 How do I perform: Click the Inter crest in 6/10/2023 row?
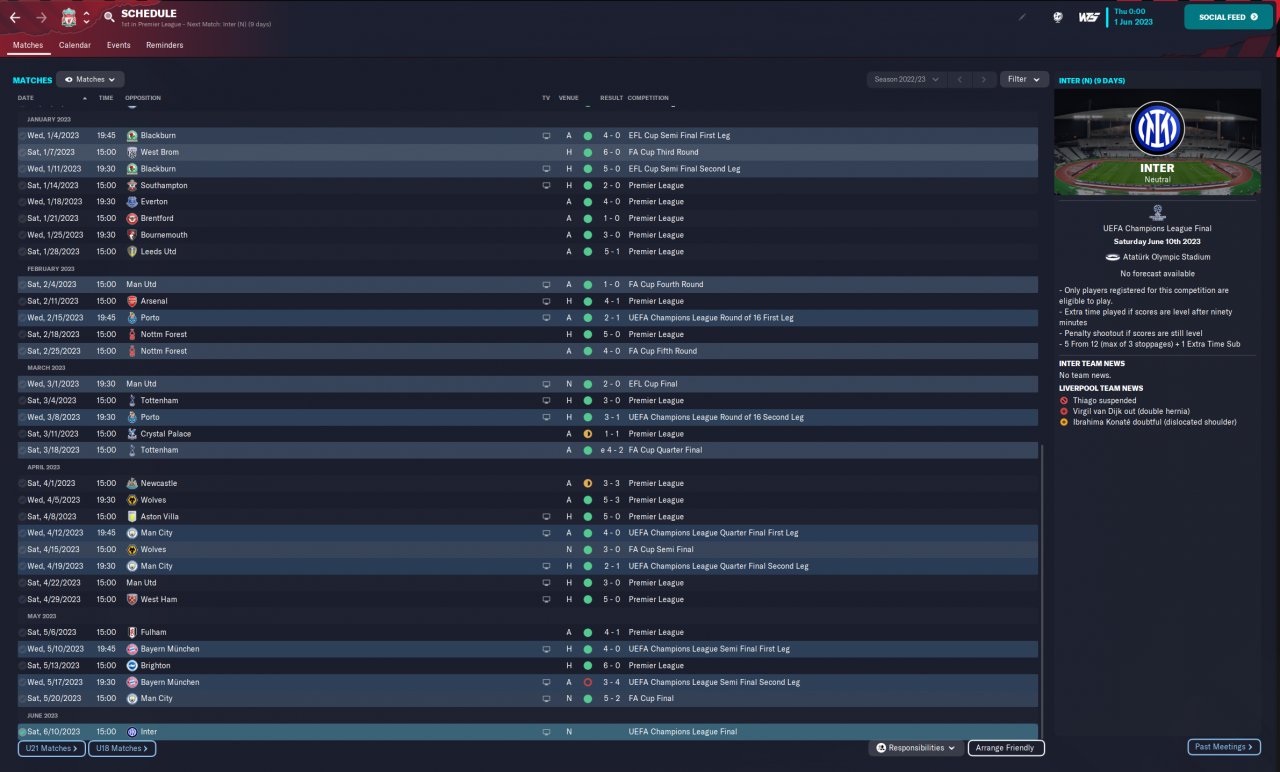132,732
